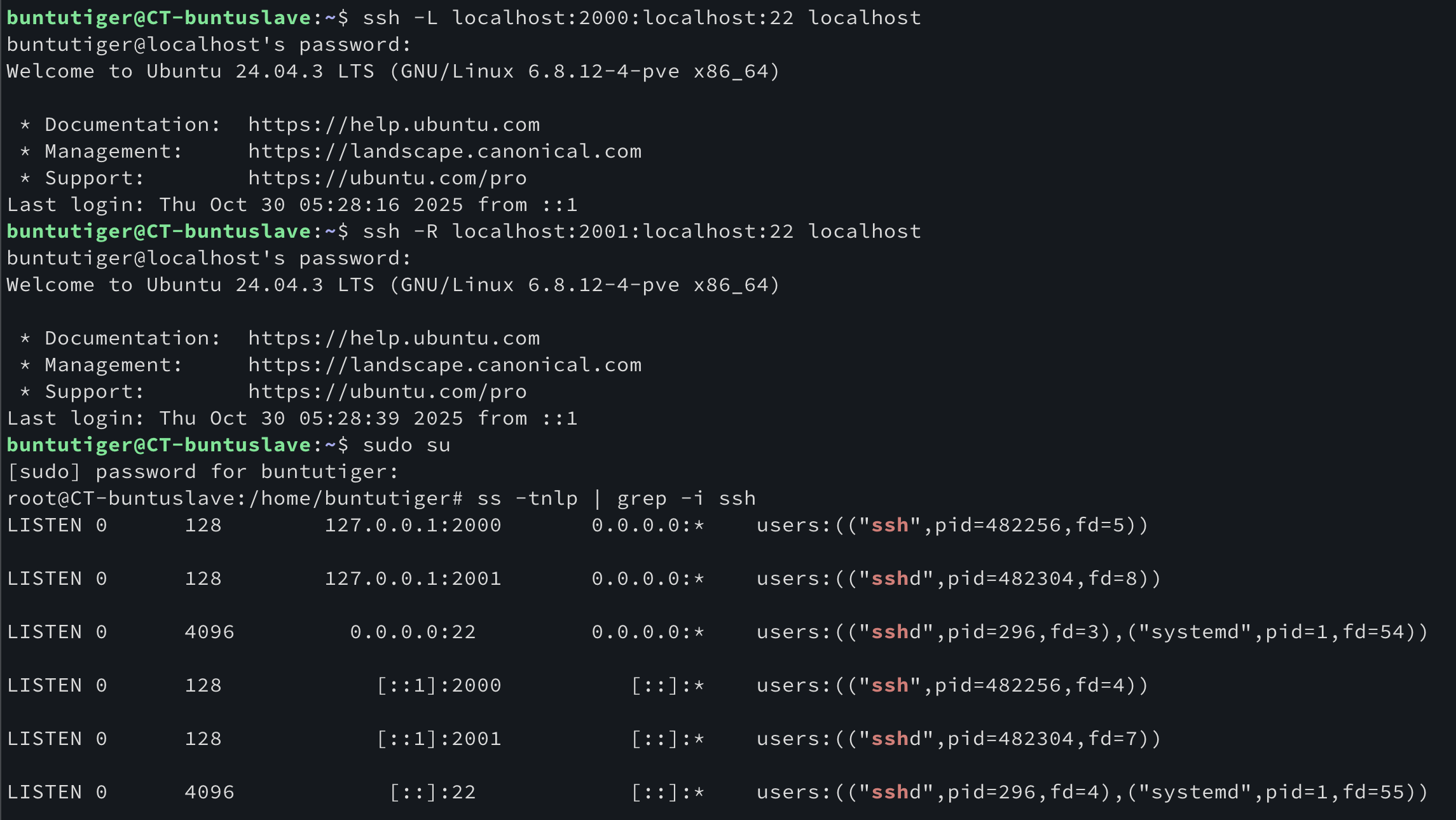Select the [::1]:2001 listen address
Screen dimensions: 1456x820
[x=439, y=739]
